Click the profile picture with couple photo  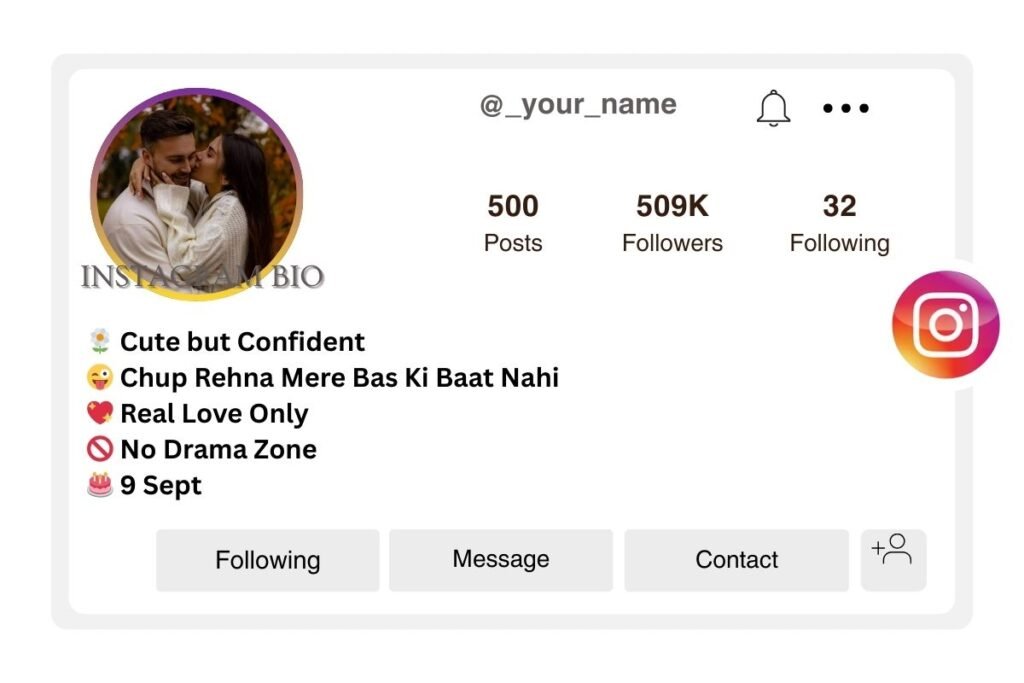(x=197, y=188)
